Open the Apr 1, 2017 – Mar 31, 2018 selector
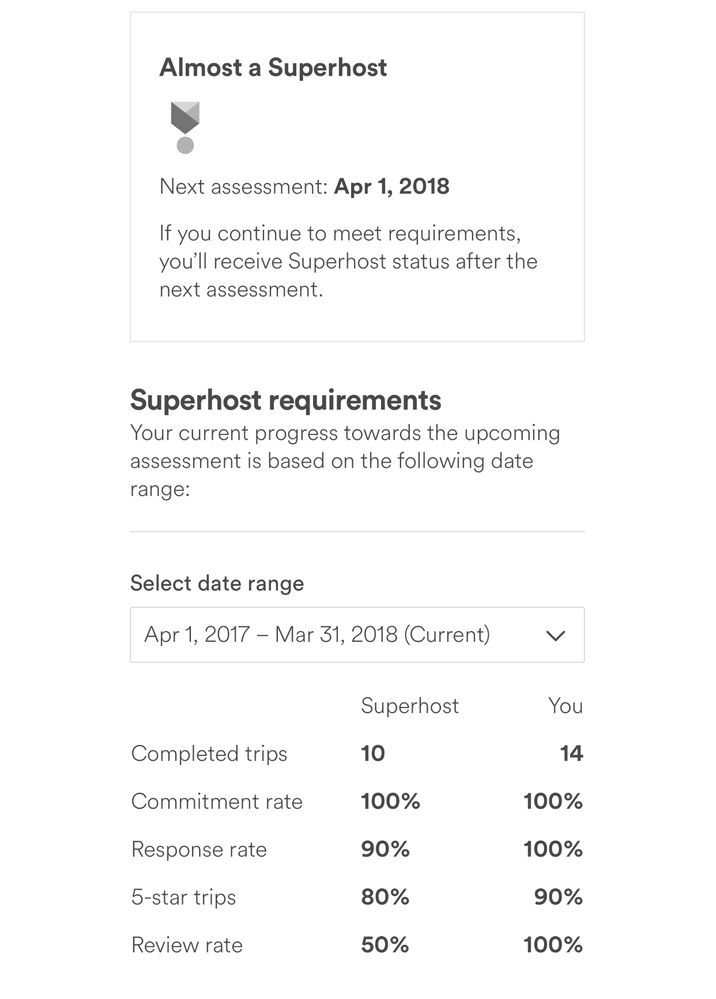Image resolution: width=716 pixels, height=999 pixels. pos(317,635)
